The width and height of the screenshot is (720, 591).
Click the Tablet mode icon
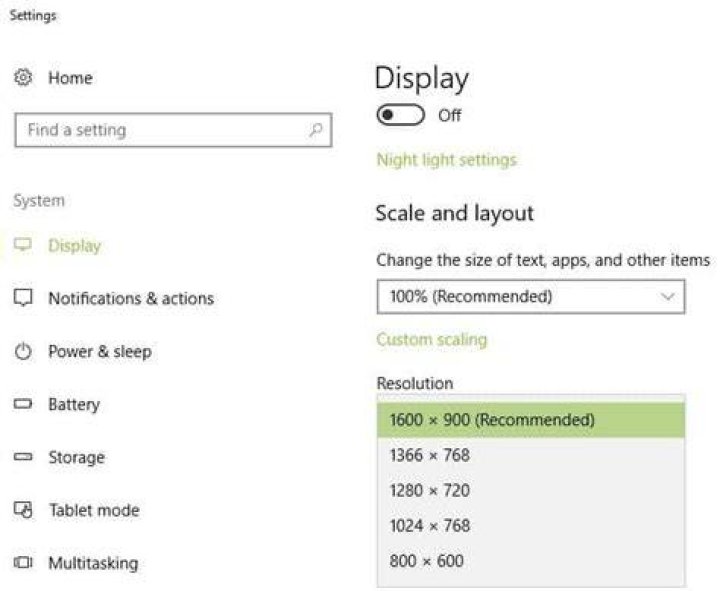pyautogui.click(x=23, y=510)
